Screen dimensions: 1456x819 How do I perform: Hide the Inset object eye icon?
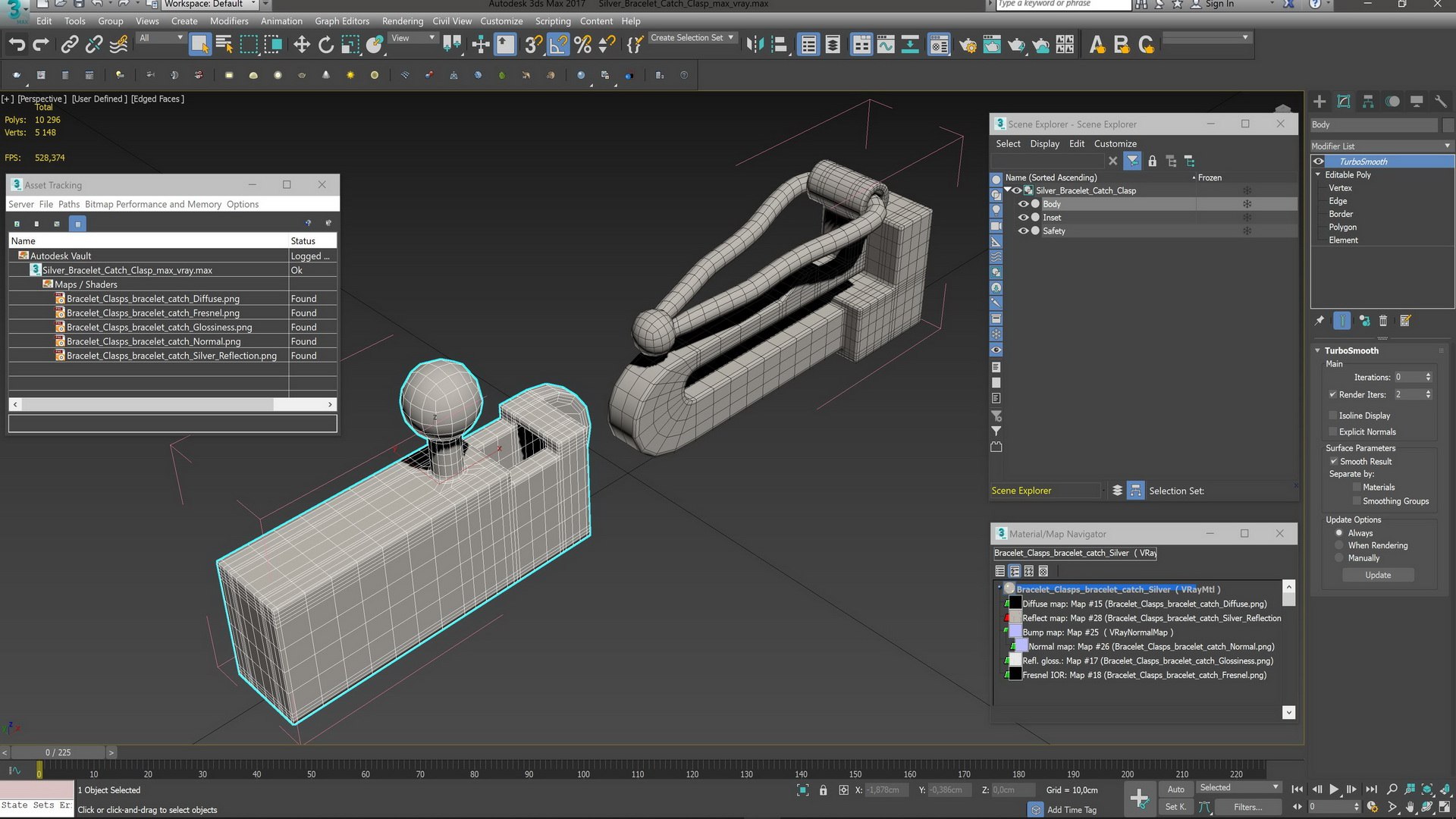(x=1023, y=218)
